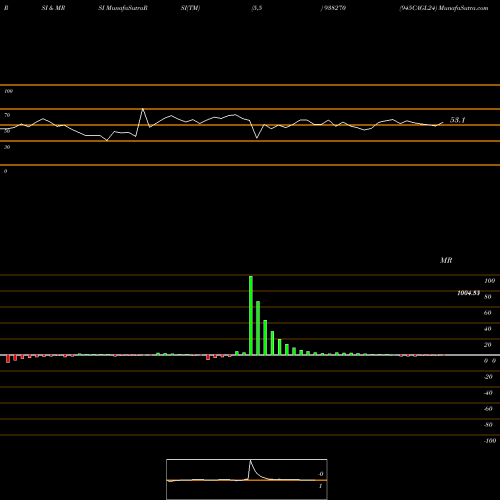
Task: Click the -100 histogram axis label
Action: 490,441
